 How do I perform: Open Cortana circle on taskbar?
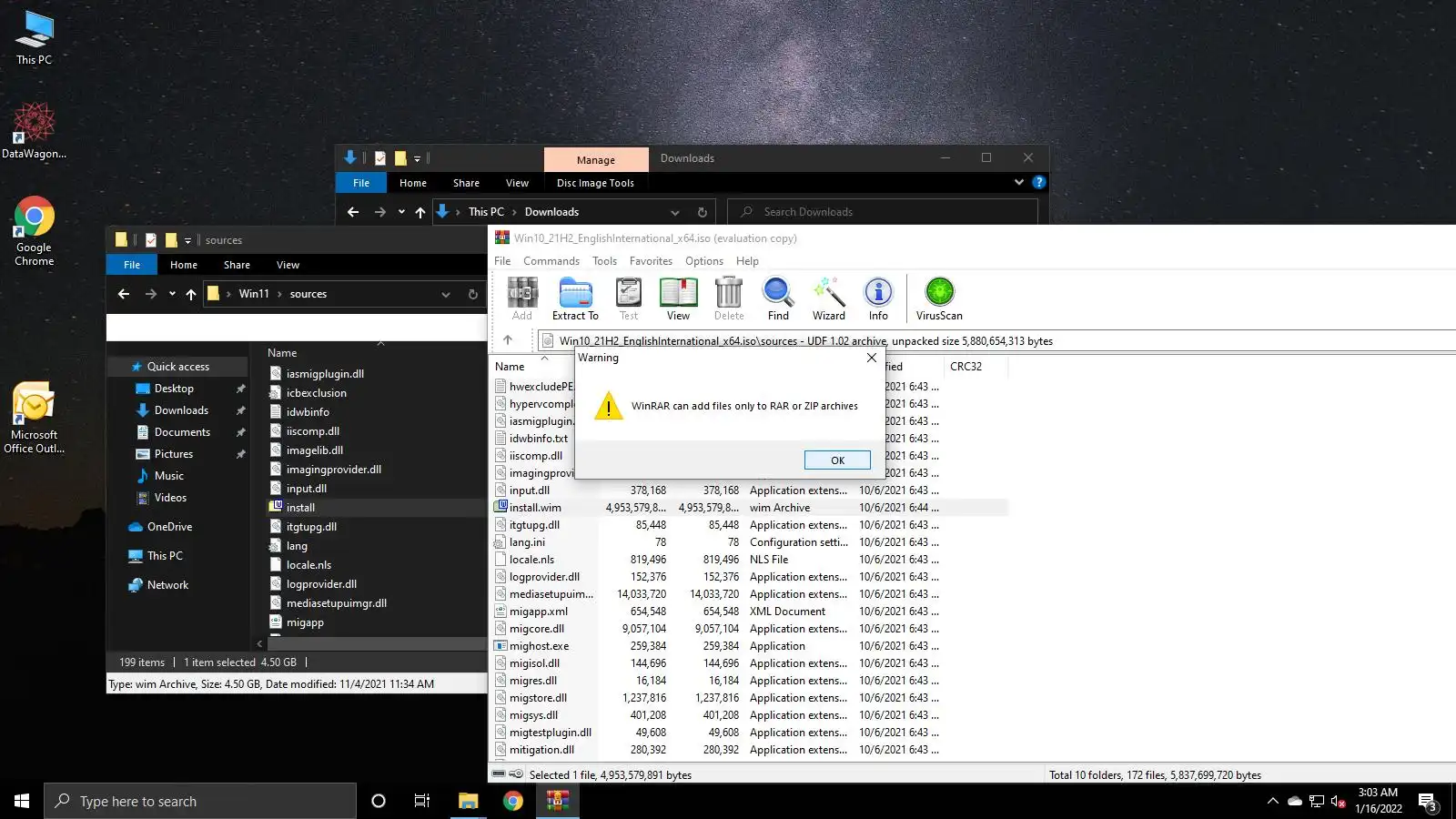[x=379, y=801]
